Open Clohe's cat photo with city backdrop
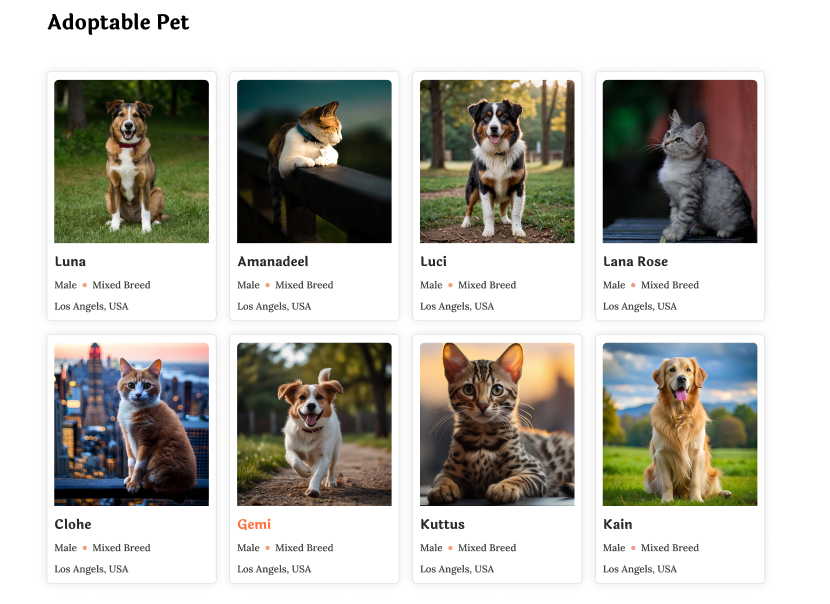The image size is (830, 604). click(x=131, y=424)
